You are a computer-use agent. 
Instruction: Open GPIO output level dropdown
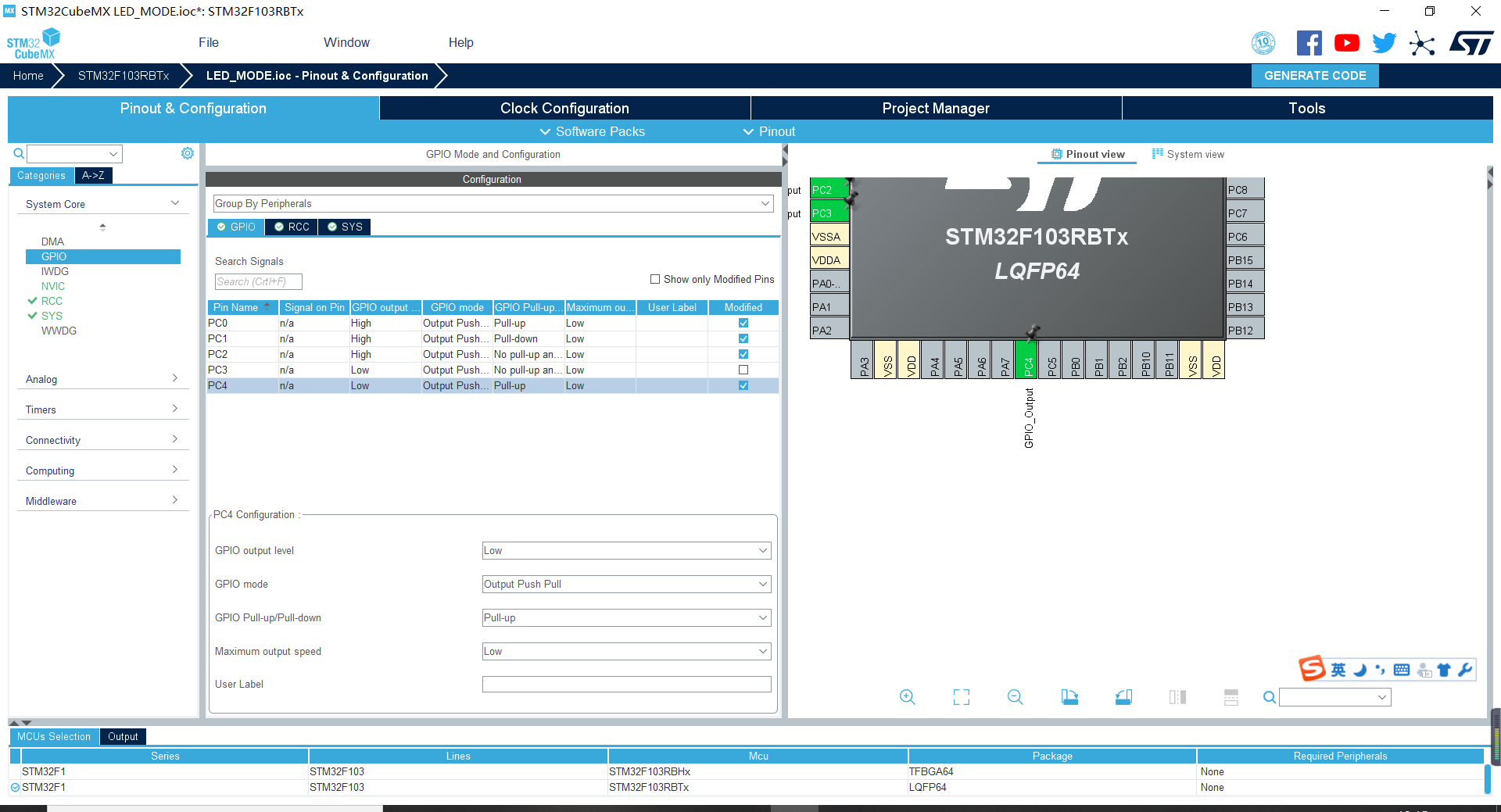(626, 550)
